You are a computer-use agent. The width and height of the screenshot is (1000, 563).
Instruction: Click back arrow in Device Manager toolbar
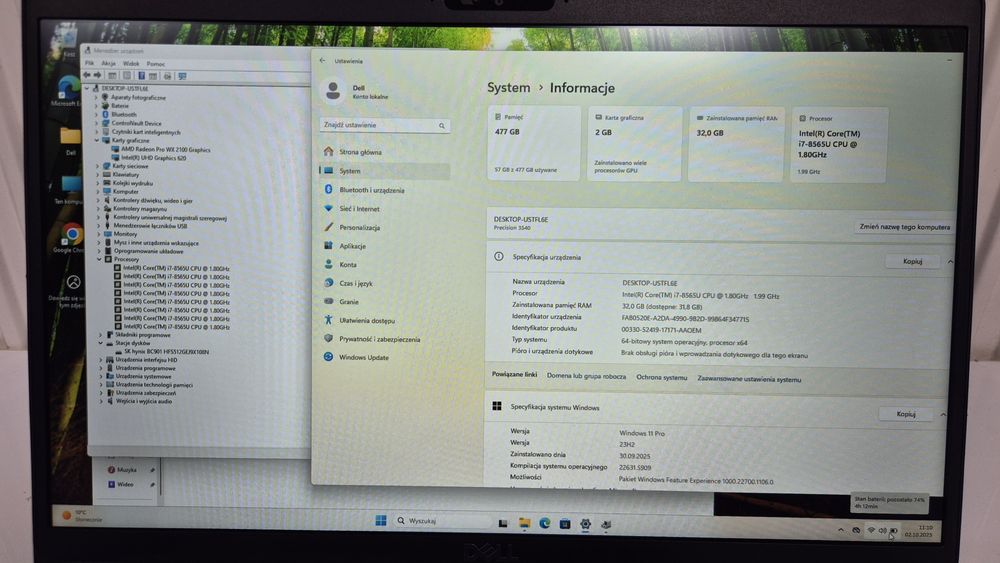click(87, 75)
